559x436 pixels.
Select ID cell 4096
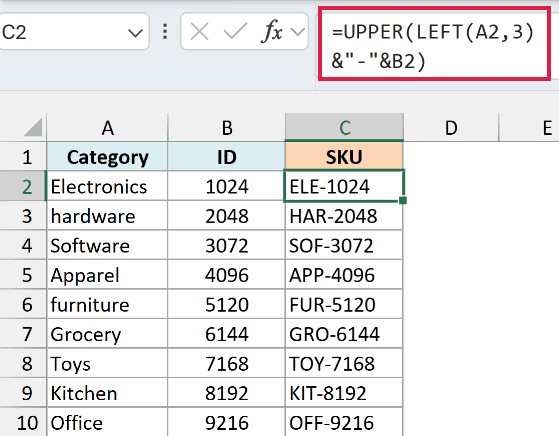226,275
